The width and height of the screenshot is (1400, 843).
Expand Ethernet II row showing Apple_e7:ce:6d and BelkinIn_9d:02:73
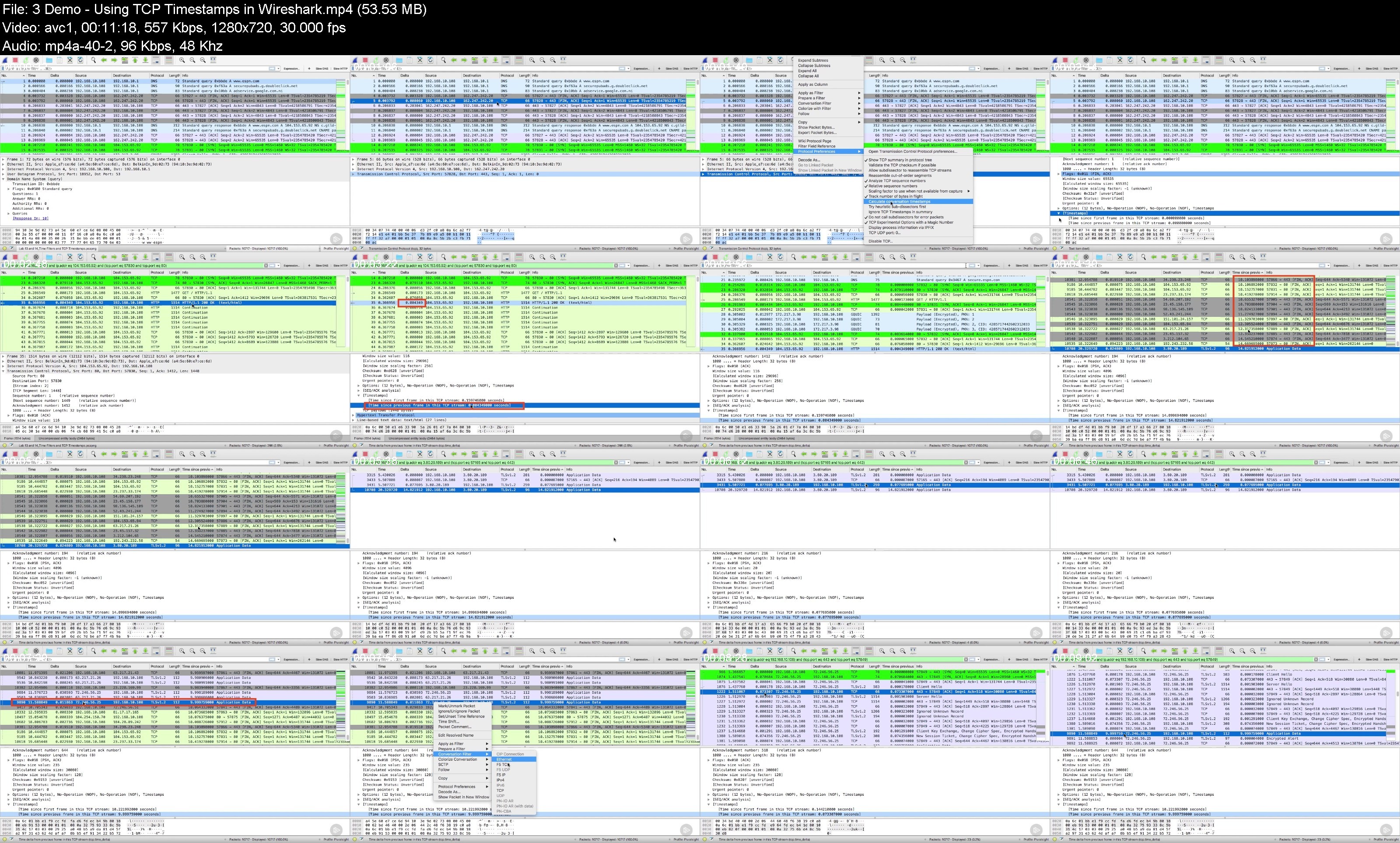point(3,164)
